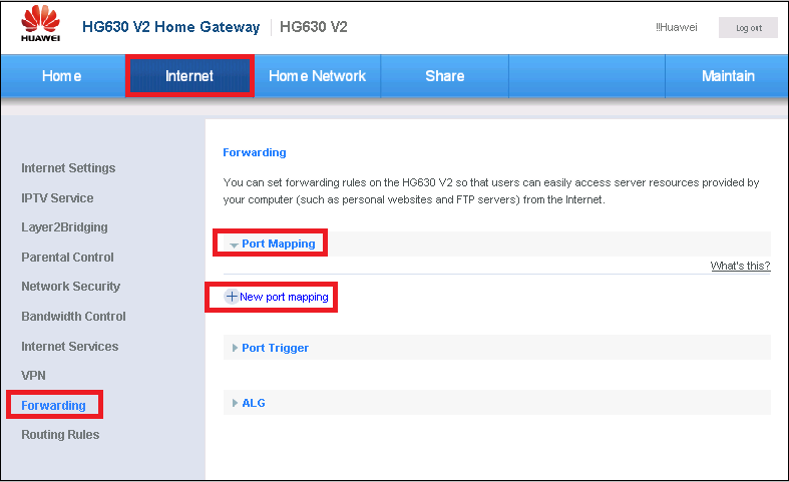The height and width of the screenshot is (482, 789).
Task: Open Parental Control settings
Action: [x=67, y=257]
